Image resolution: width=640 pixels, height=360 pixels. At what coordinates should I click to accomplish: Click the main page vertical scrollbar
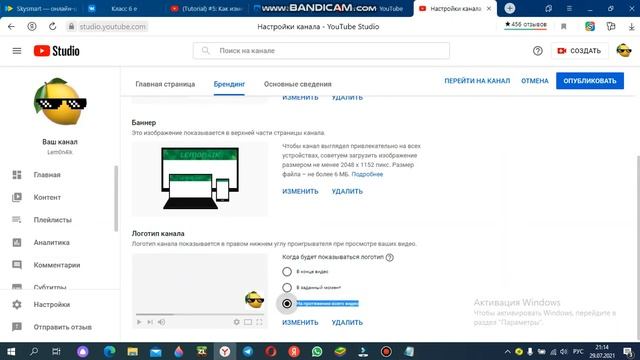tap(638, 247)
